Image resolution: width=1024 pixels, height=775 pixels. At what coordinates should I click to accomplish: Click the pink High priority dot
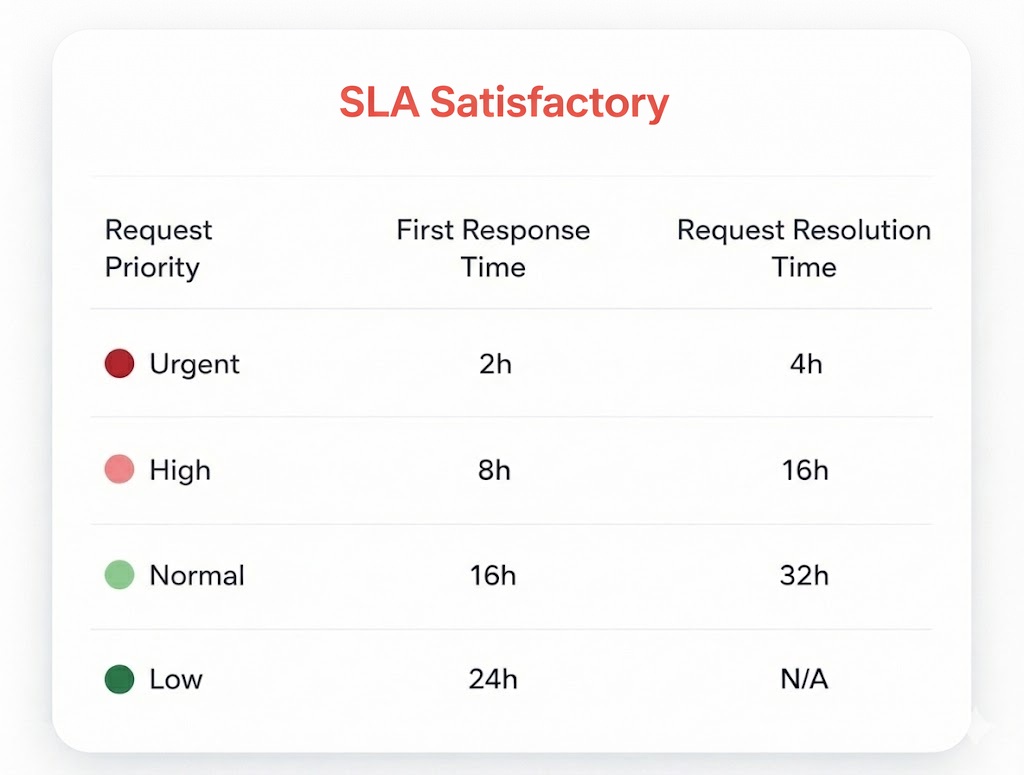point(119,469)
